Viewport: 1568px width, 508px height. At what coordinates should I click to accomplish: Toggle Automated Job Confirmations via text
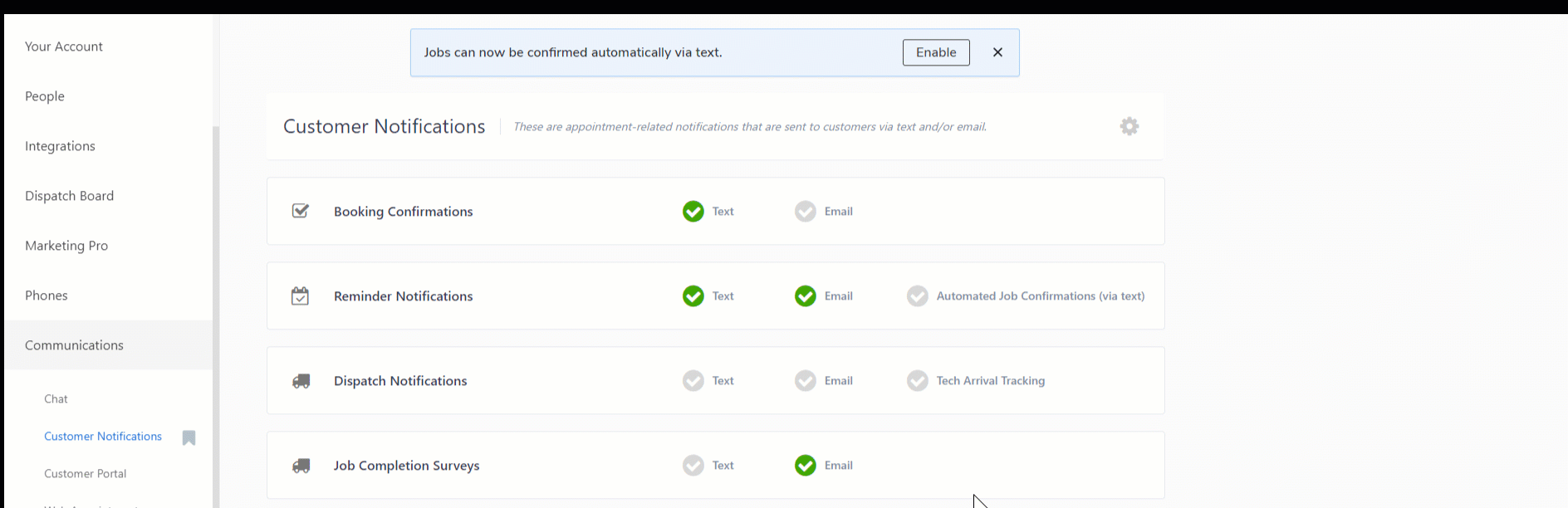917,296
